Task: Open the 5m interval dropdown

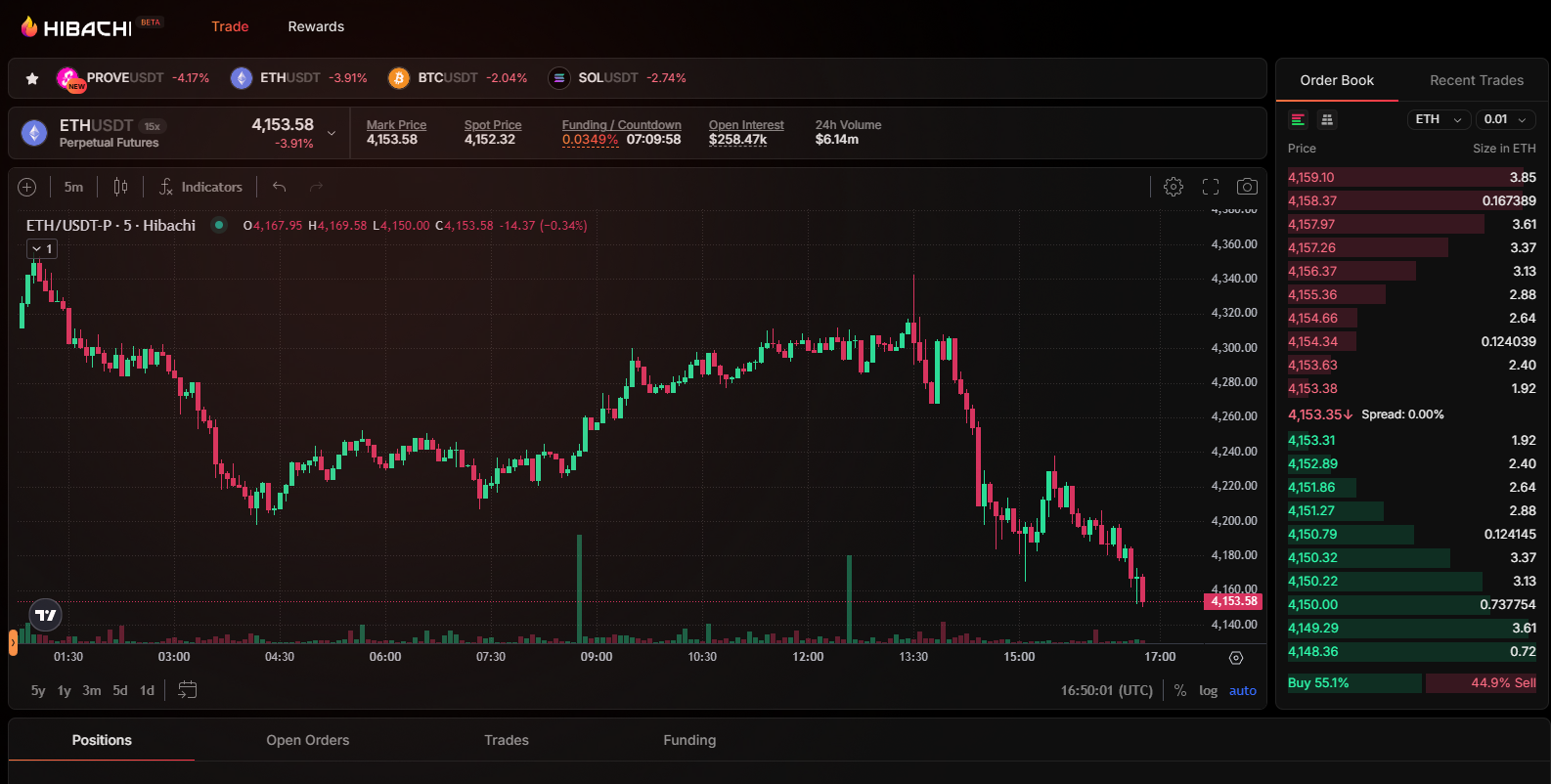Action: pos(73,187)
